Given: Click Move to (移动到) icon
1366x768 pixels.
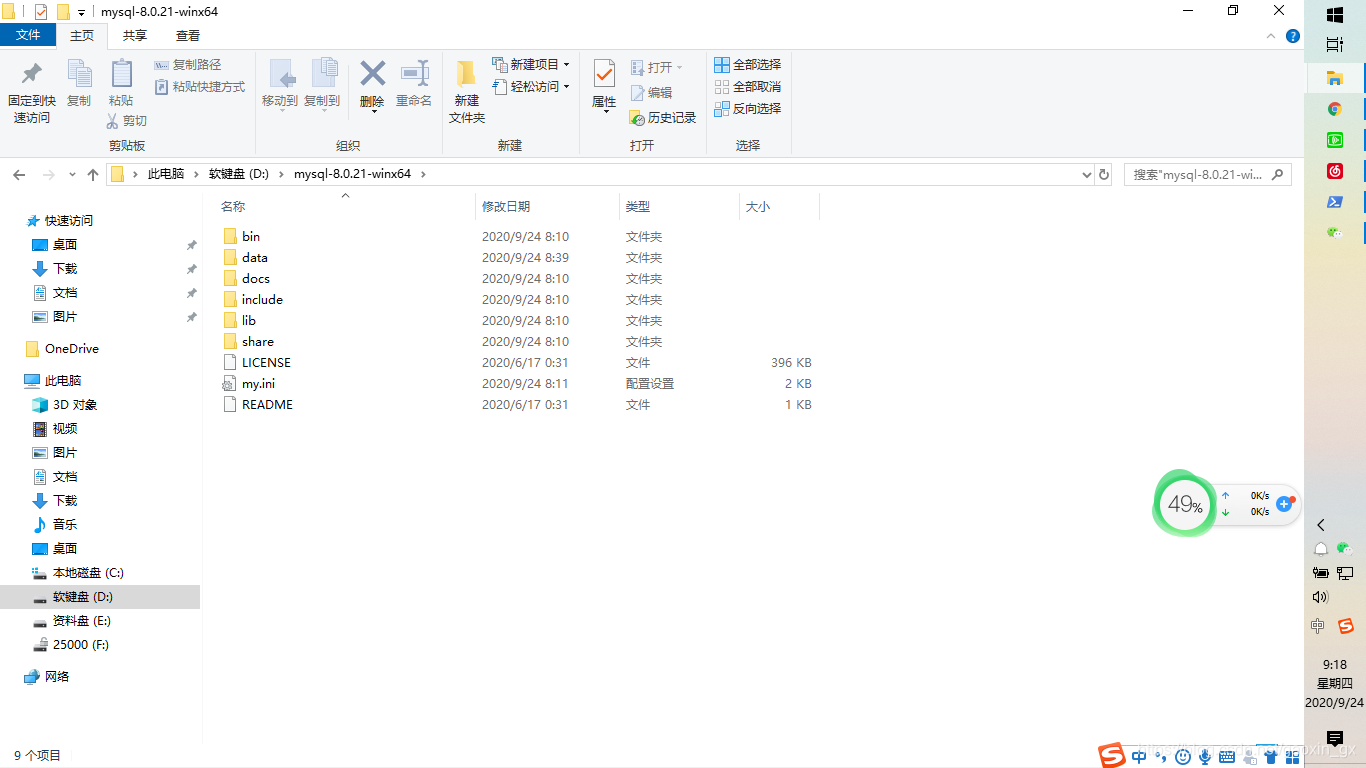Looking at the screenshot, I should [280, 73].
